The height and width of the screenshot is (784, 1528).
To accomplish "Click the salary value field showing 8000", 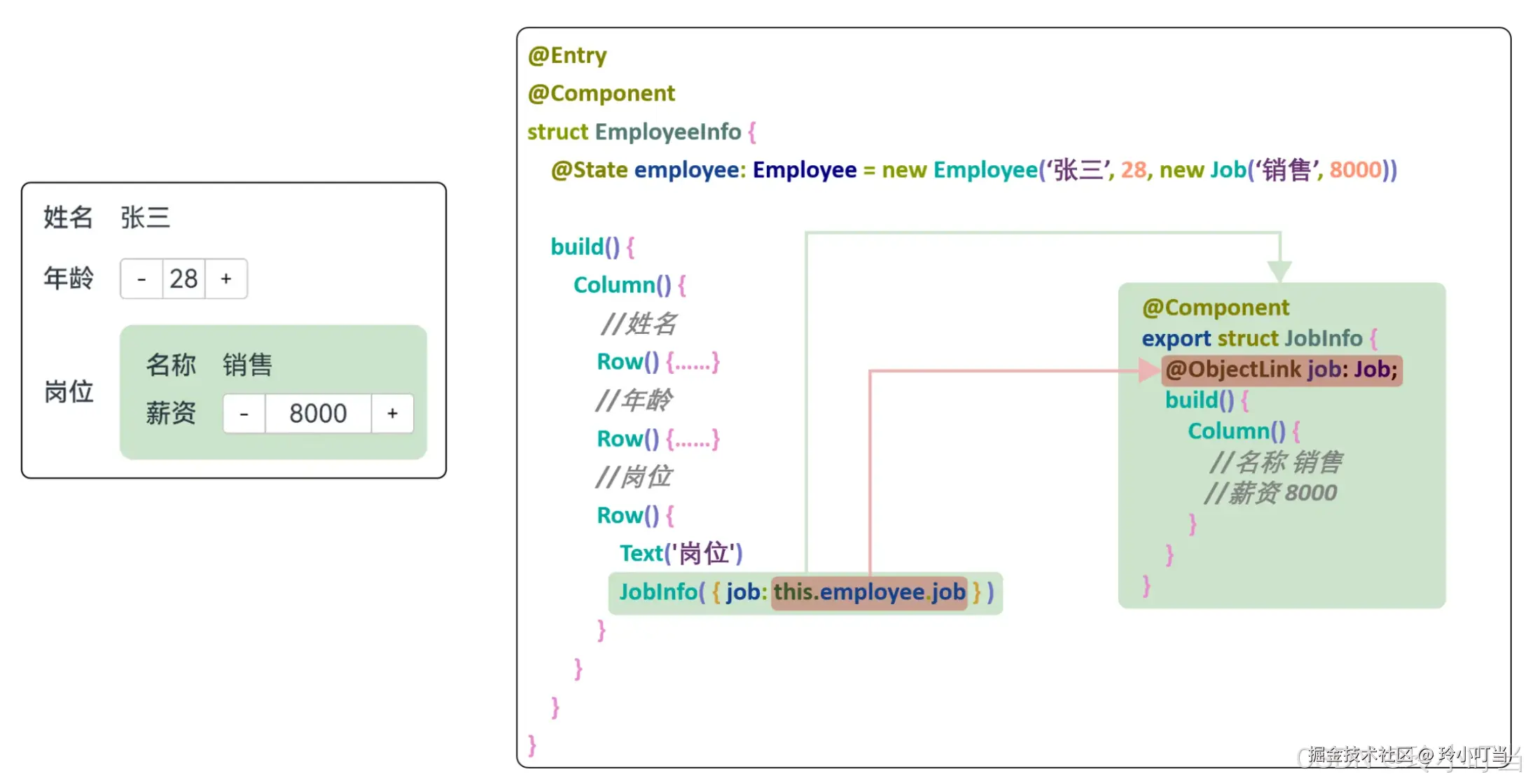I will (x=318, y=414).
